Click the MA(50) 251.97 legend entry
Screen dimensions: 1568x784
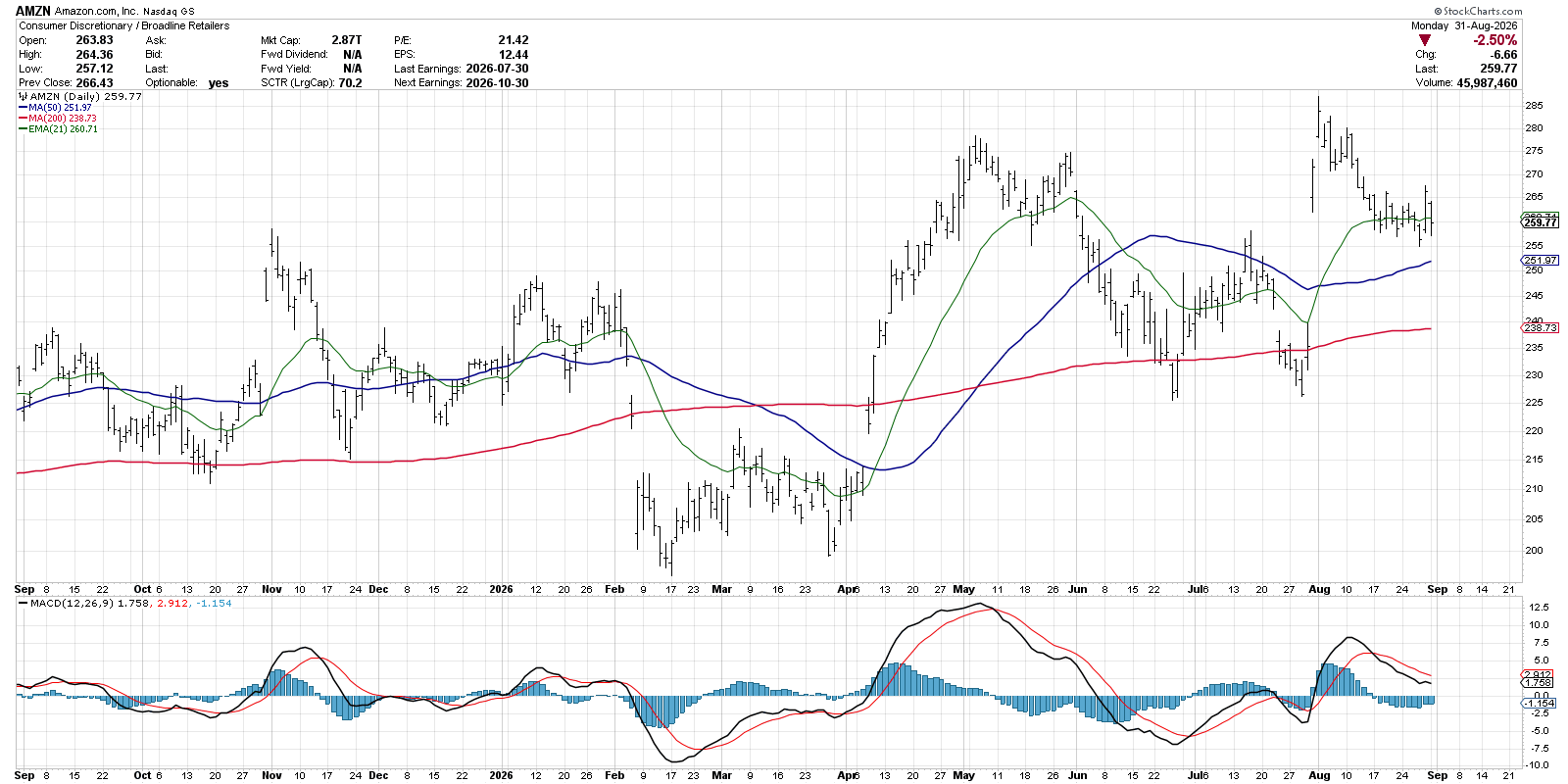pos(60,108)
